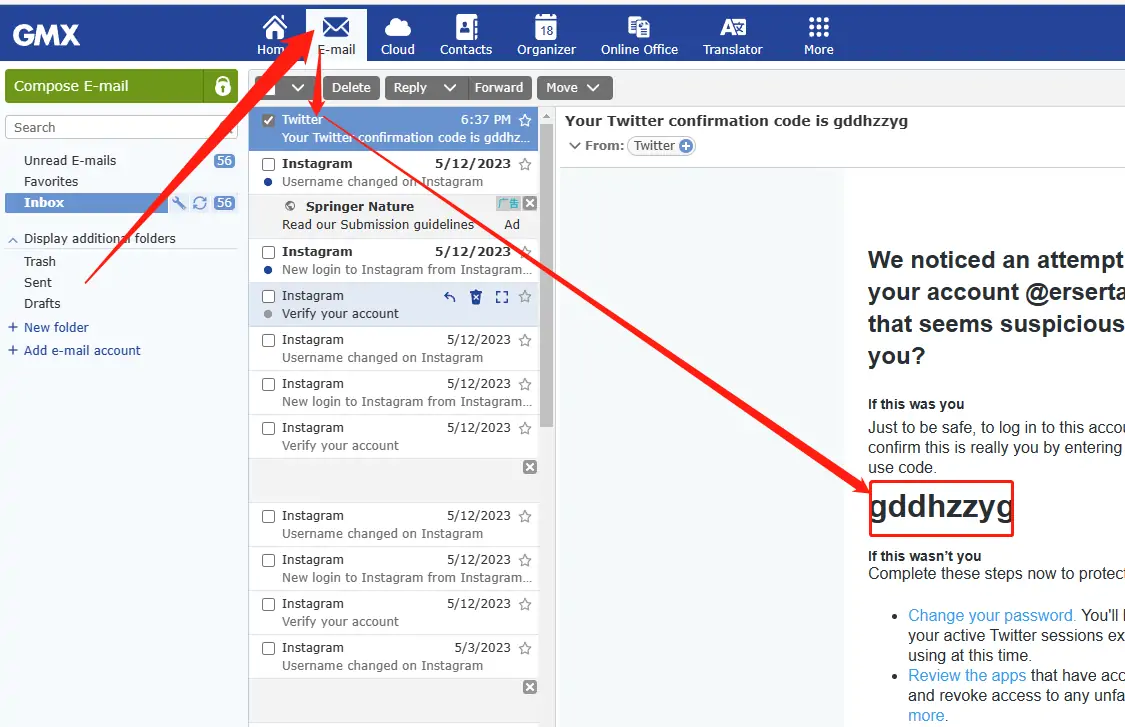Star the highlighted 'Verify your account' email

(525, 296)
